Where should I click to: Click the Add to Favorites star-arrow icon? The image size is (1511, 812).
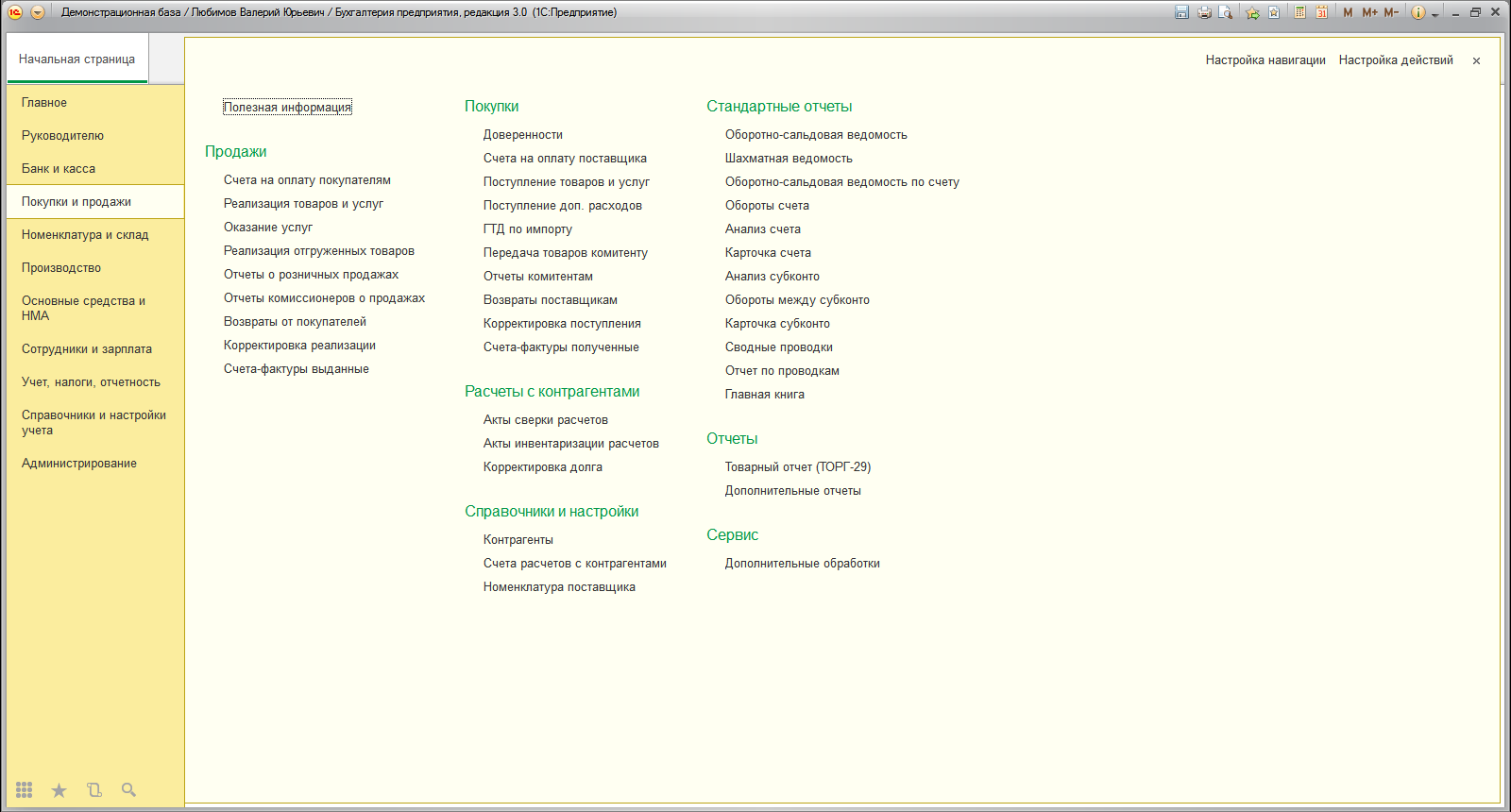[x=1252, y=12]
